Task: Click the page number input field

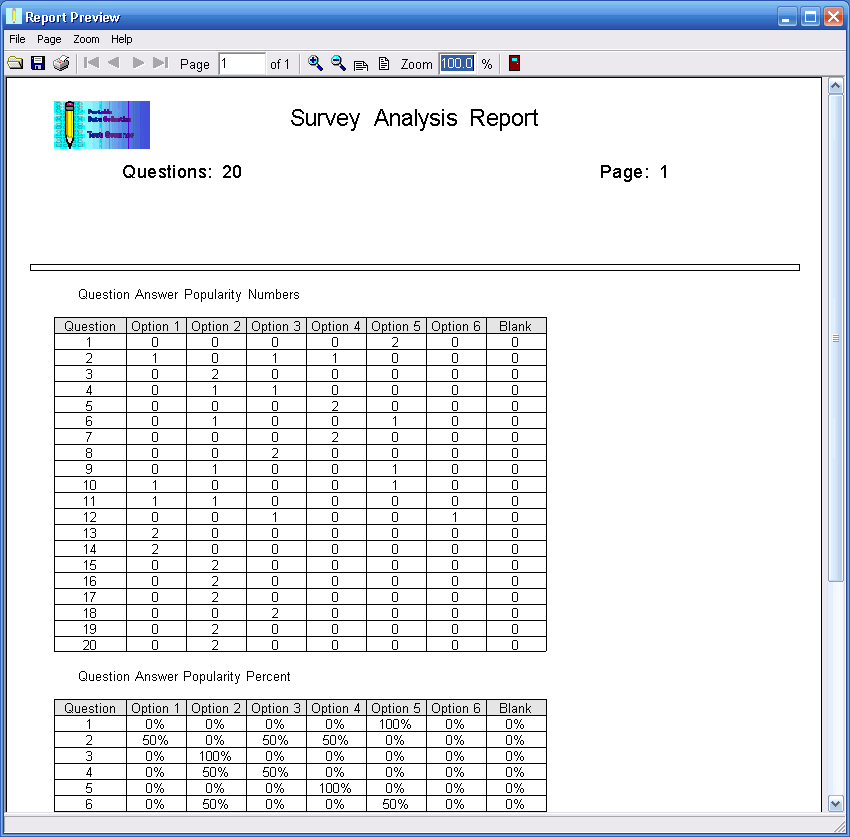Action: 242,64
